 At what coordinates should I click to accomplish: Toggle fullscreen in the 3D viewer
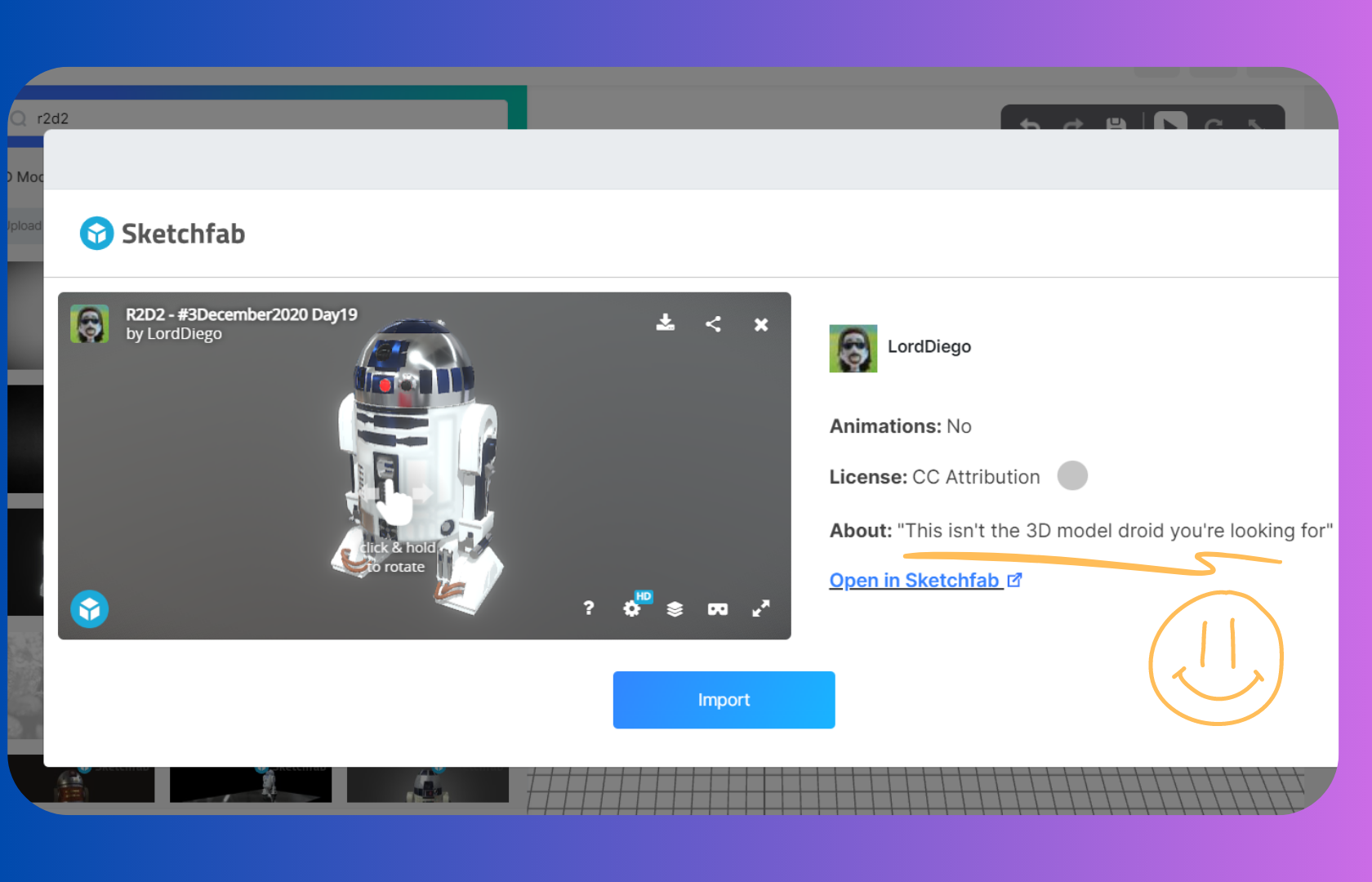point(761,608)
